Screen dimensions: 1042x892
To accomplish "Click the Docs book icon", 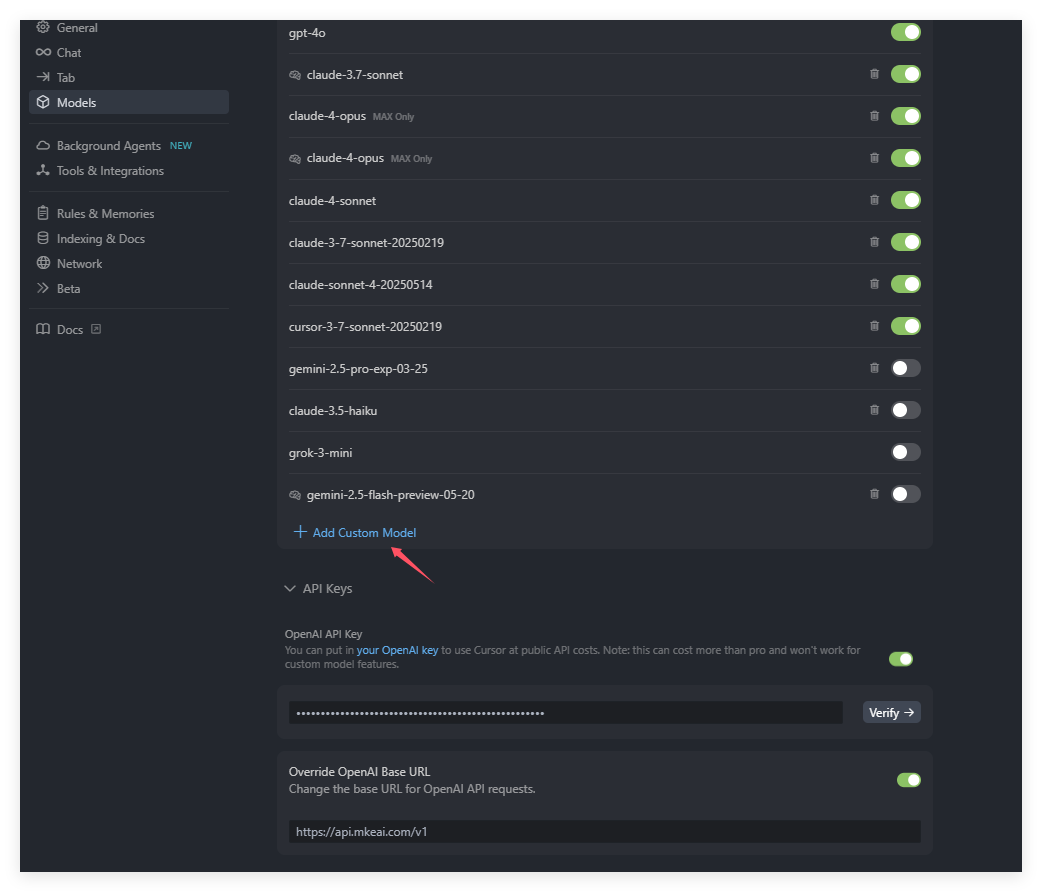I will click(43, 329).
